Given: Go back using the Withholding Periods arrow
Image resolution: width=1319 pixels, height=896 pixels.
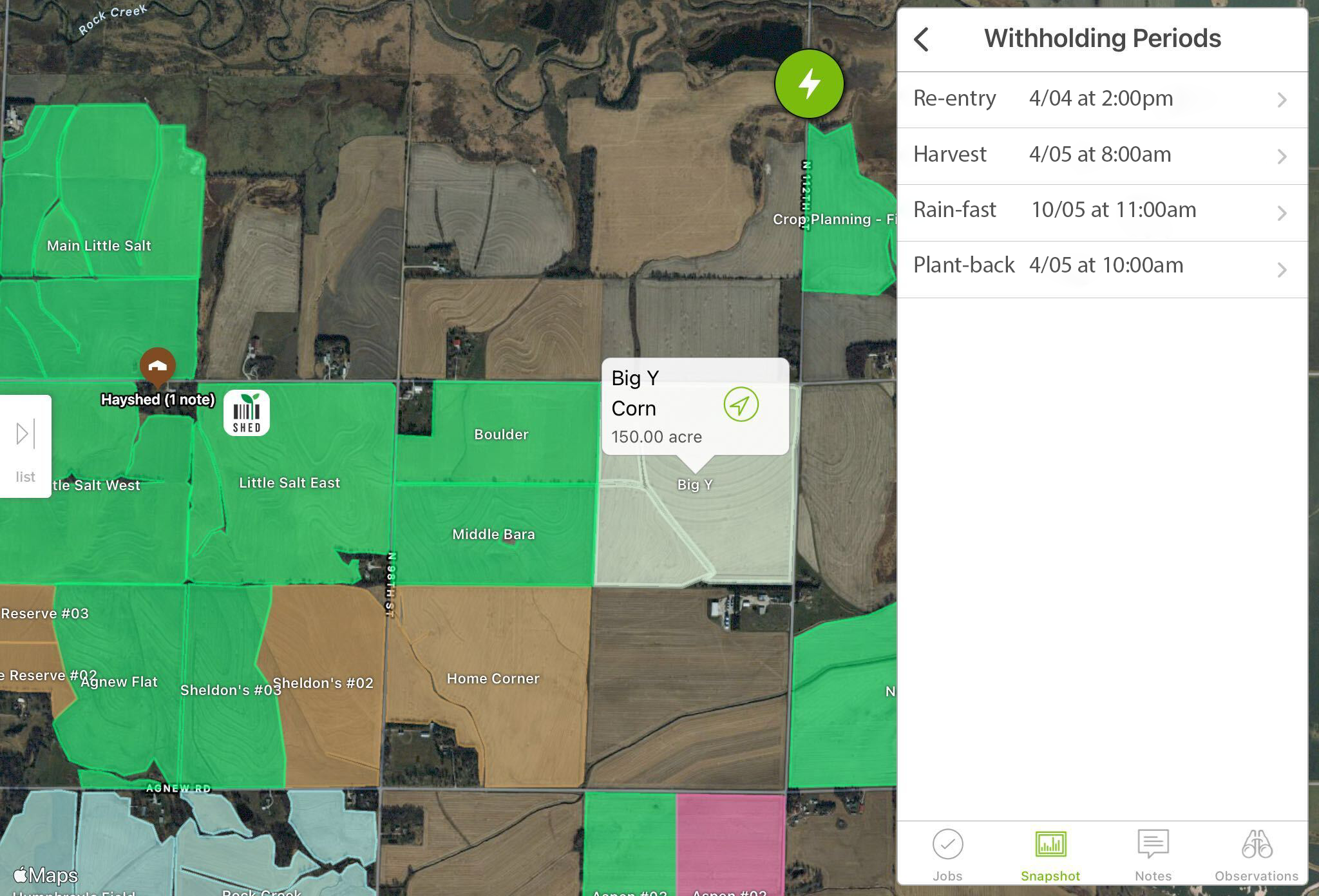Looking at the screenshot, I should (922, 39).
